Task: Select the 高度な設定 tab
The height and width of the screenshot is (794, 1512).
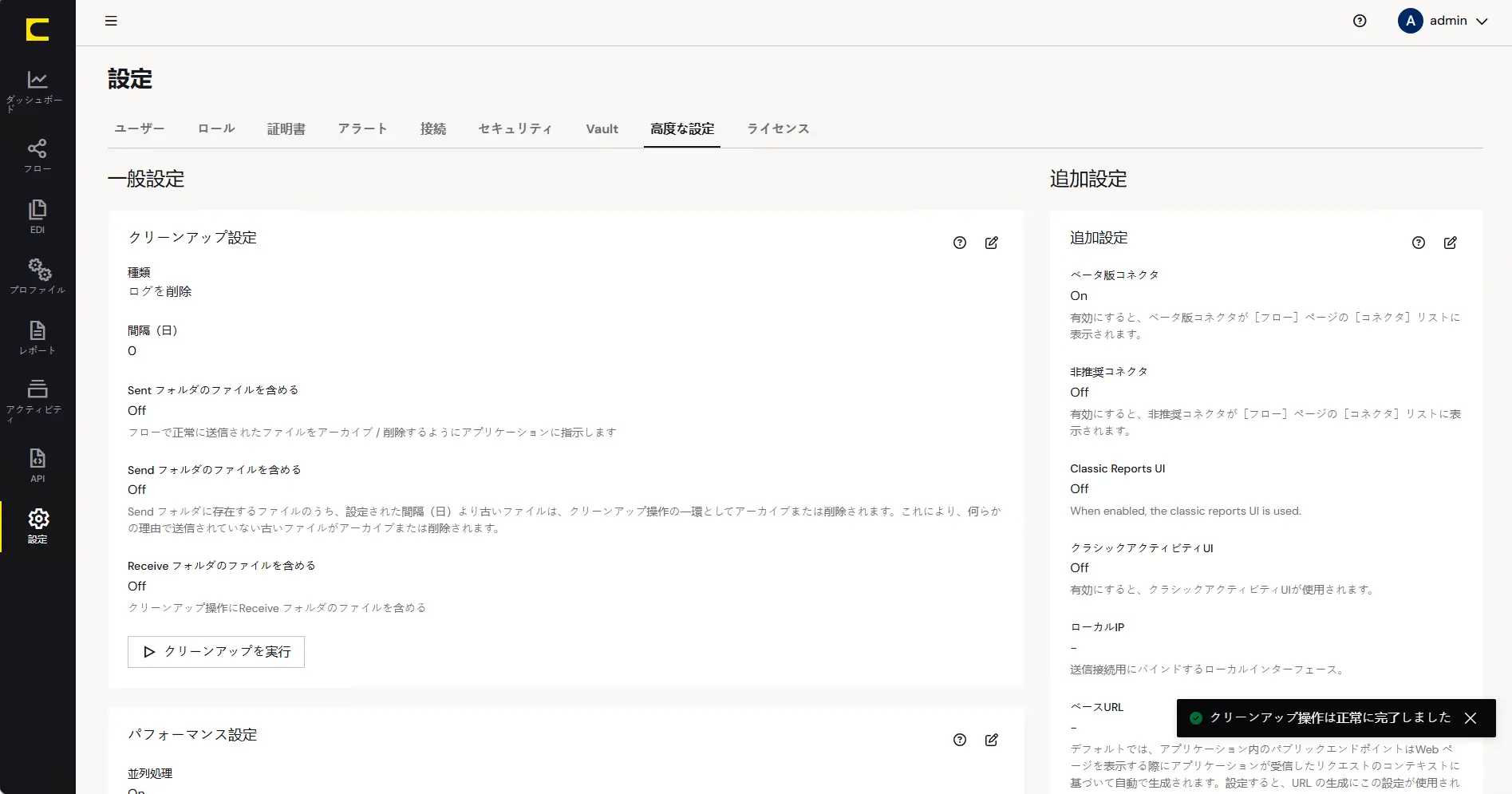Action: pos(682,128)
